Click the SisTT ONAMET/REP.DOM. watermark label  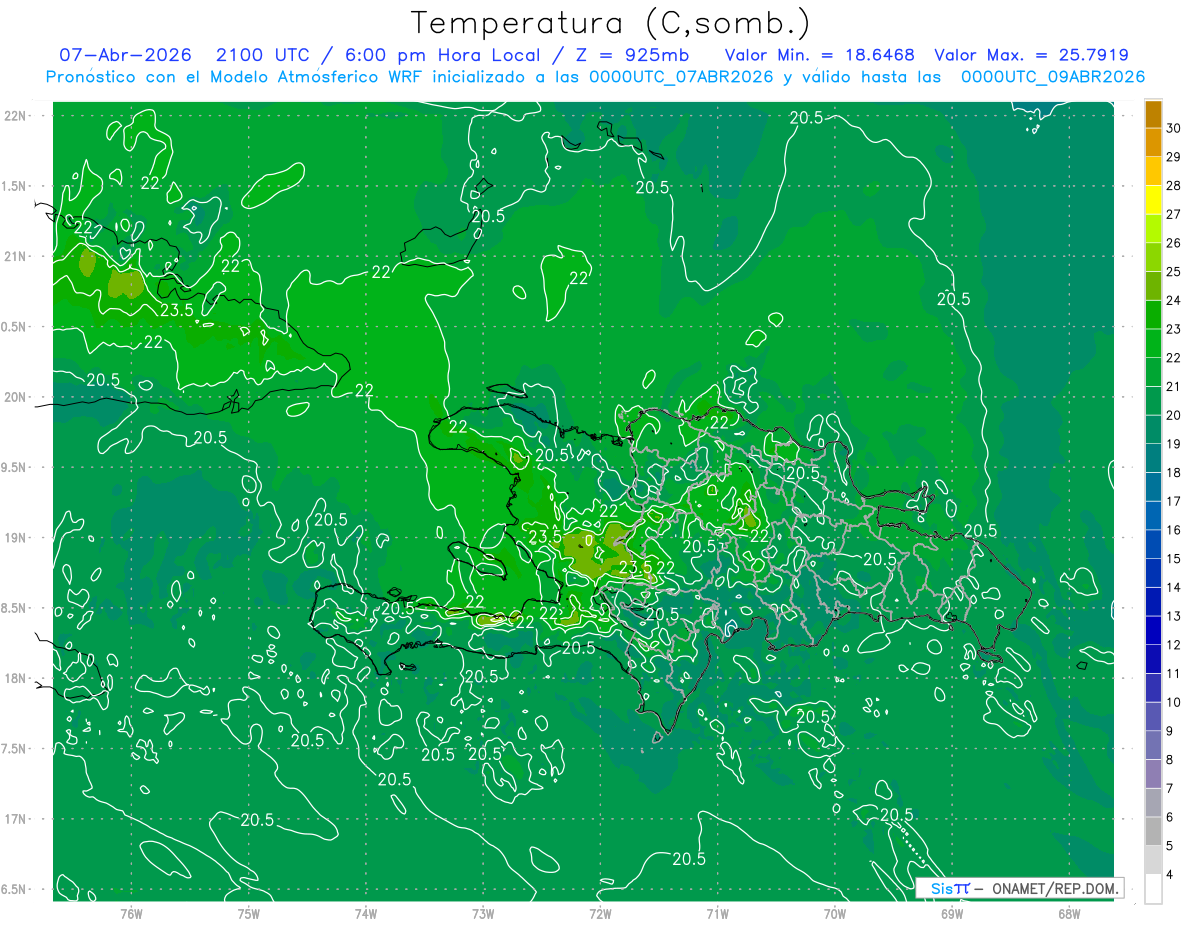pyautogui.click(x=1019, y=888)
